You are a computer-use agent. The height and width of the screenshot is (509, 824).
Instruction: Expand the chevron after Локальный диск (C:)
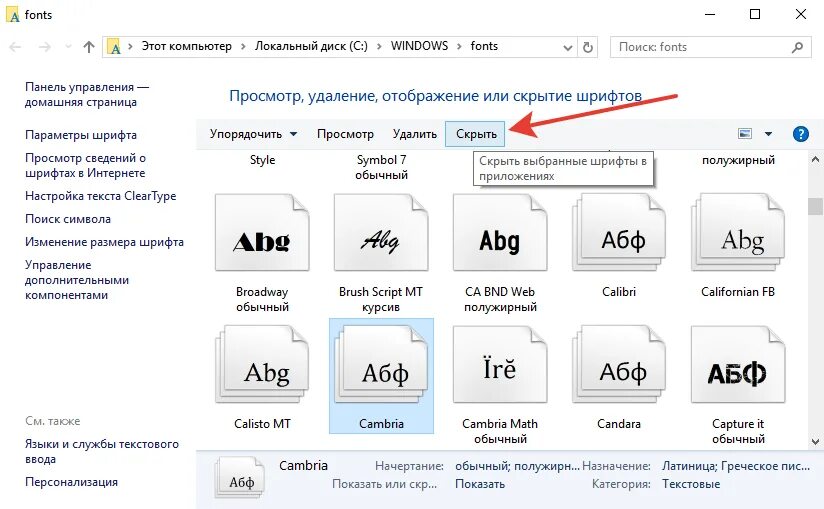379,47
